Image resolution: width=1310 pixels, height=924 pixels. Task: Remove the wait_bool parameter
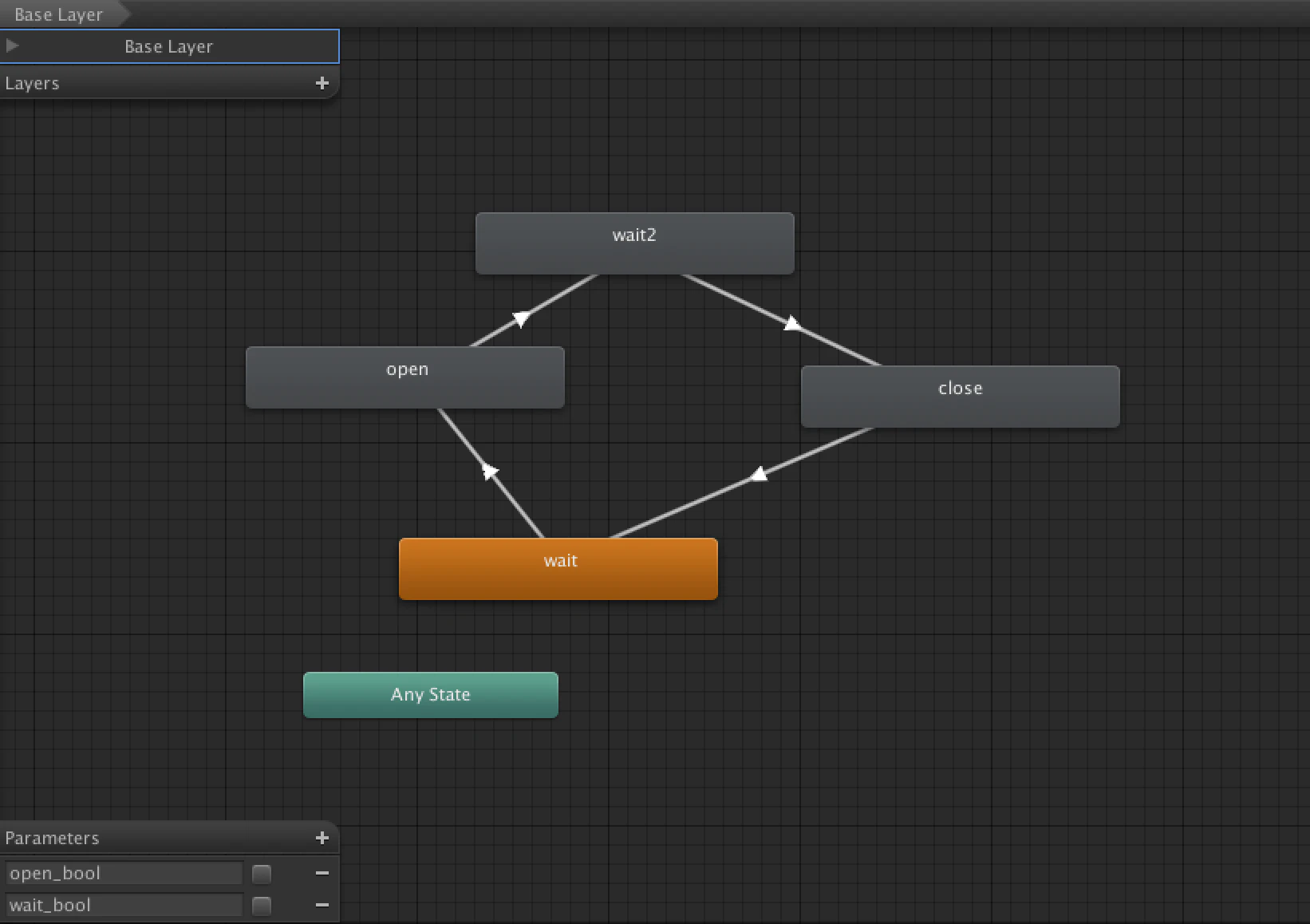coord(322,905)
